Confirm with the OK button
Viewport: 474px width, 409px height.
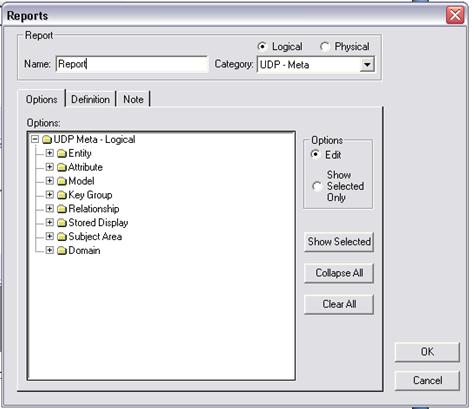[427, 352]
